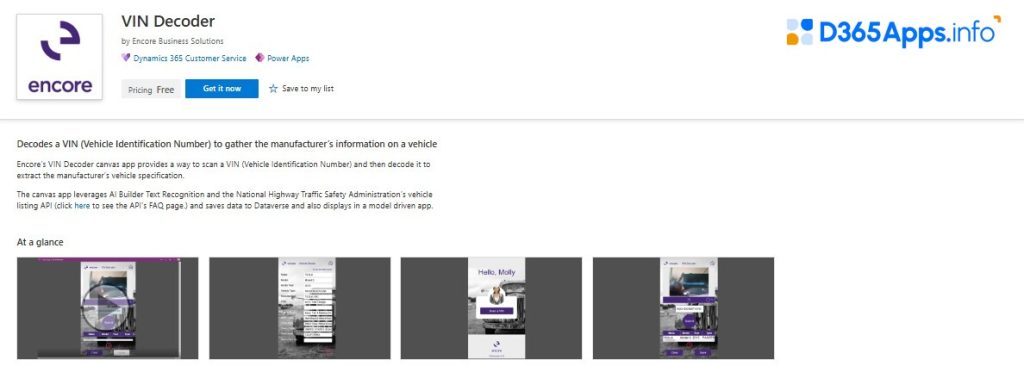
Task: Click the Molly avatar in the third thumbnail
Action: pos(497,293)
